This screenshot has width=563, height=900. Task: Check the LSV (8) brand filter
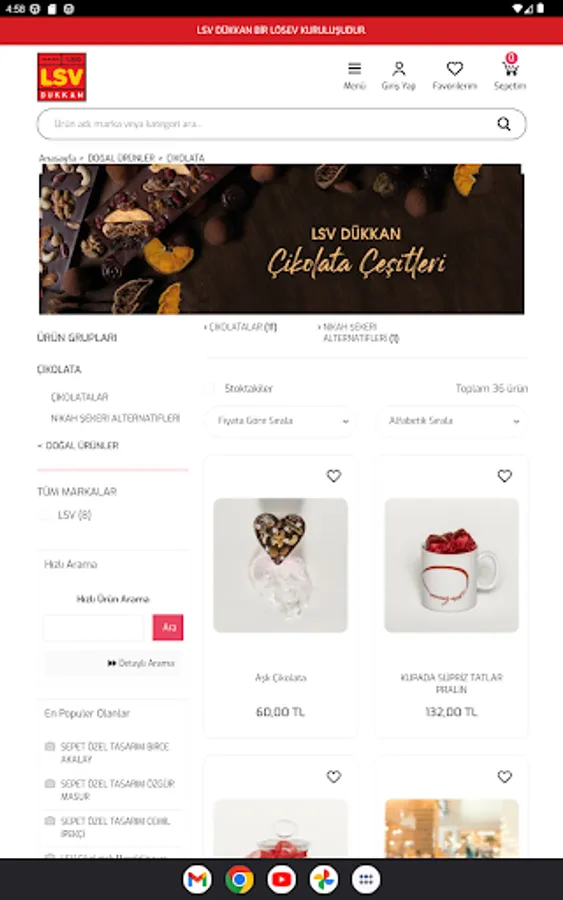point(45,515)
